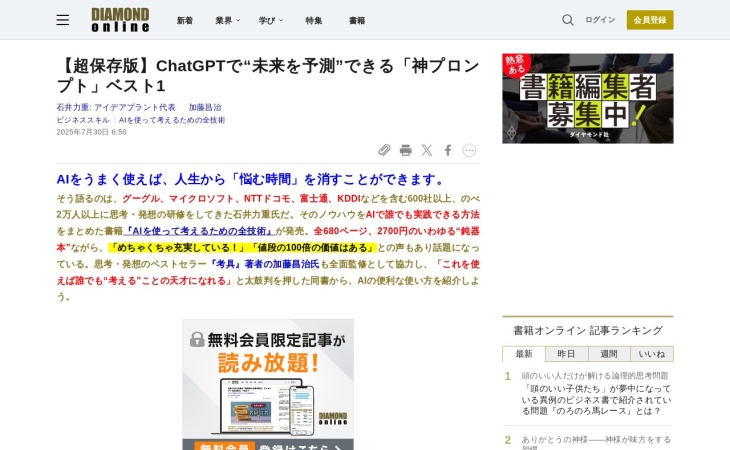Open the 書籍 menu item
The image size is (730, 450).
point(357,20)
